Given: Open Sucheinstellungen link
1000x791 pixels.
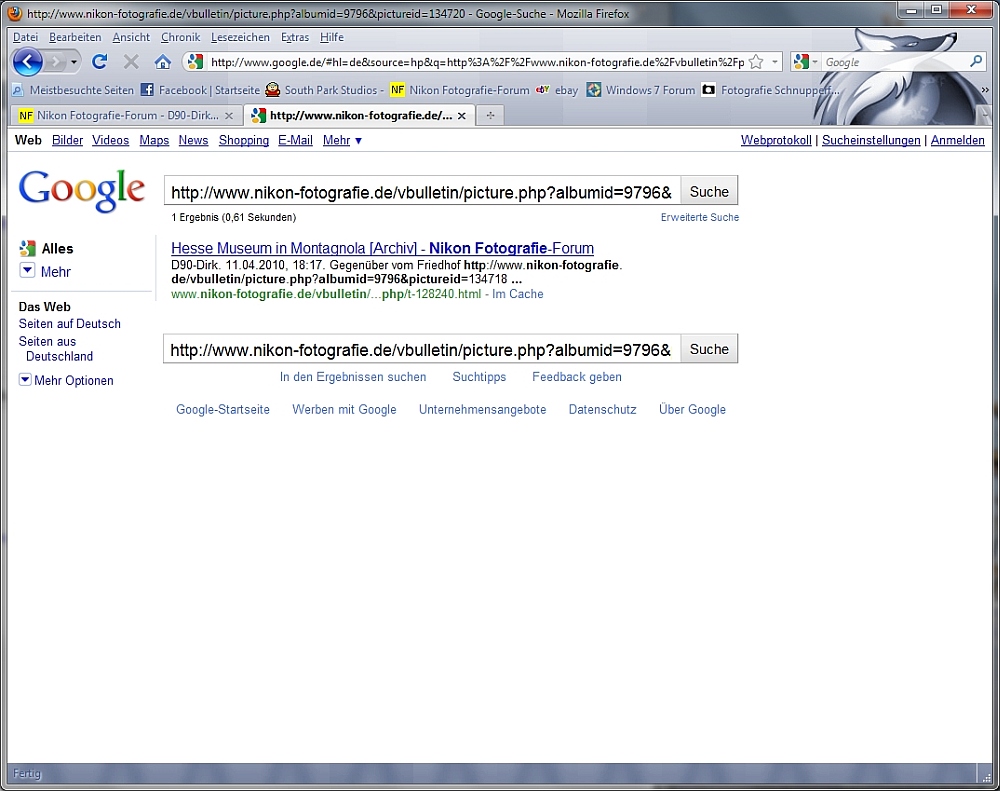Looking at the screenshot, I should (x=871, y=140).
